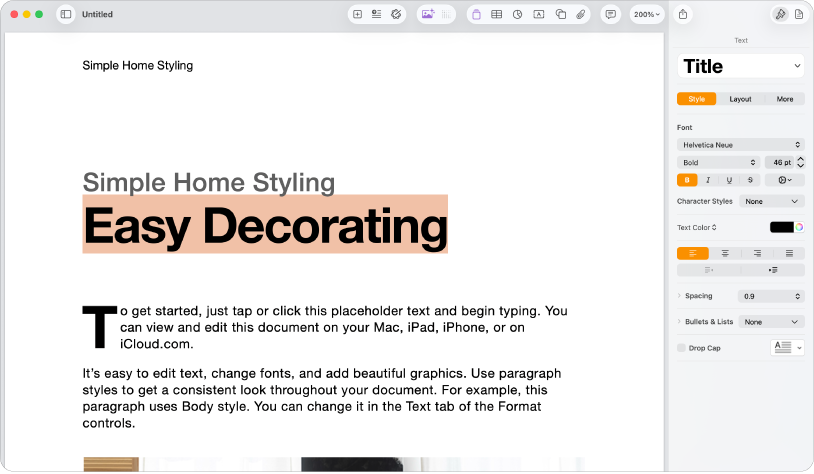
Task: Open the Document inspector icon
Action: point(799,15)
